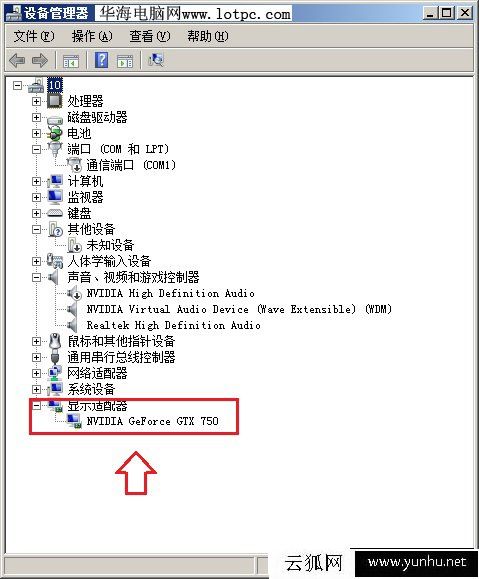Expand the 处理器 processors node

click(36, 101)
